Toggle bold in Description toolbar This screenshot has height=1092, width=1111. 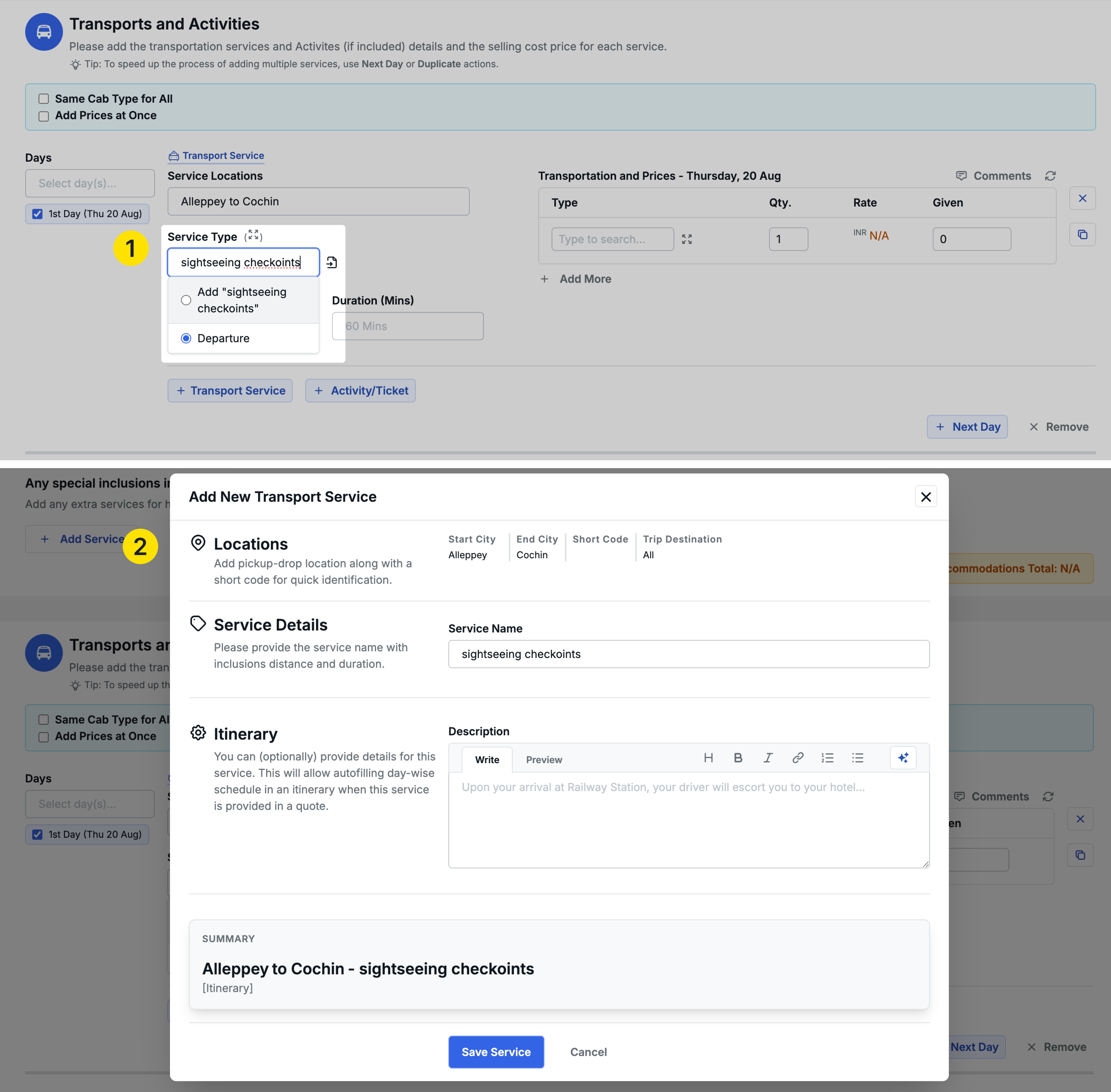click(738, 758)
